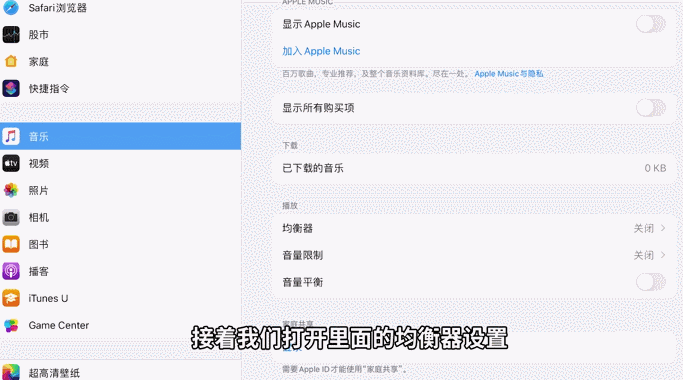Image resolution: width=683 pixels, height=380 pixels.
Task: Click 关闭 value for 均衡器
Action: click(x=643, y=228)
